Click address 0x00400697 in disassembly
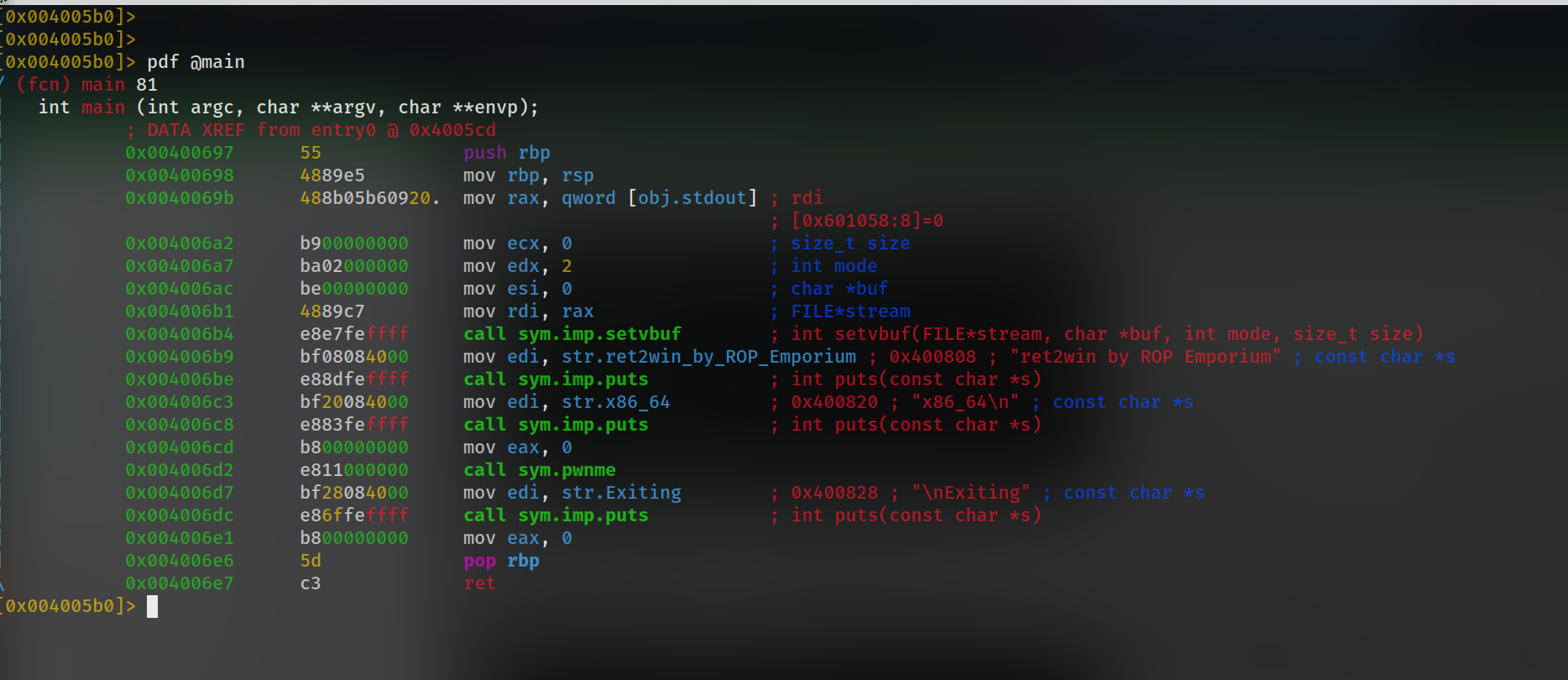The width and height of the screenshot is (1568, 680). 180,153
